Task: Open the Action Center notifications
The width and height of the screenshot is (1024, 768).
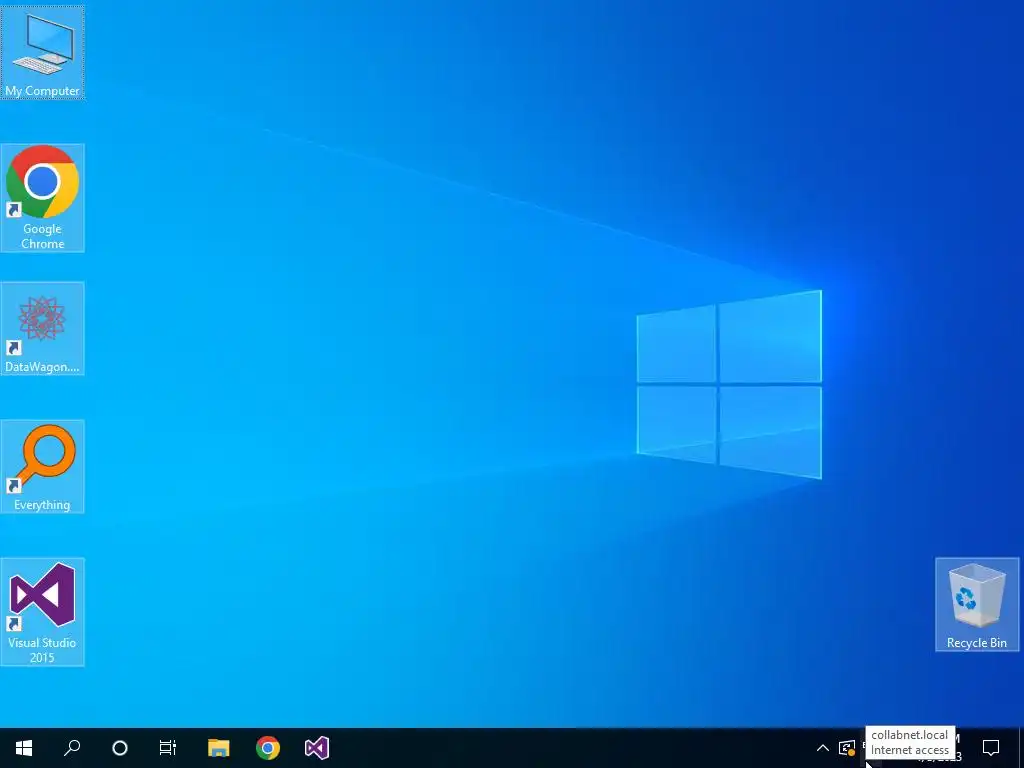Action: [x=991, y=748]
